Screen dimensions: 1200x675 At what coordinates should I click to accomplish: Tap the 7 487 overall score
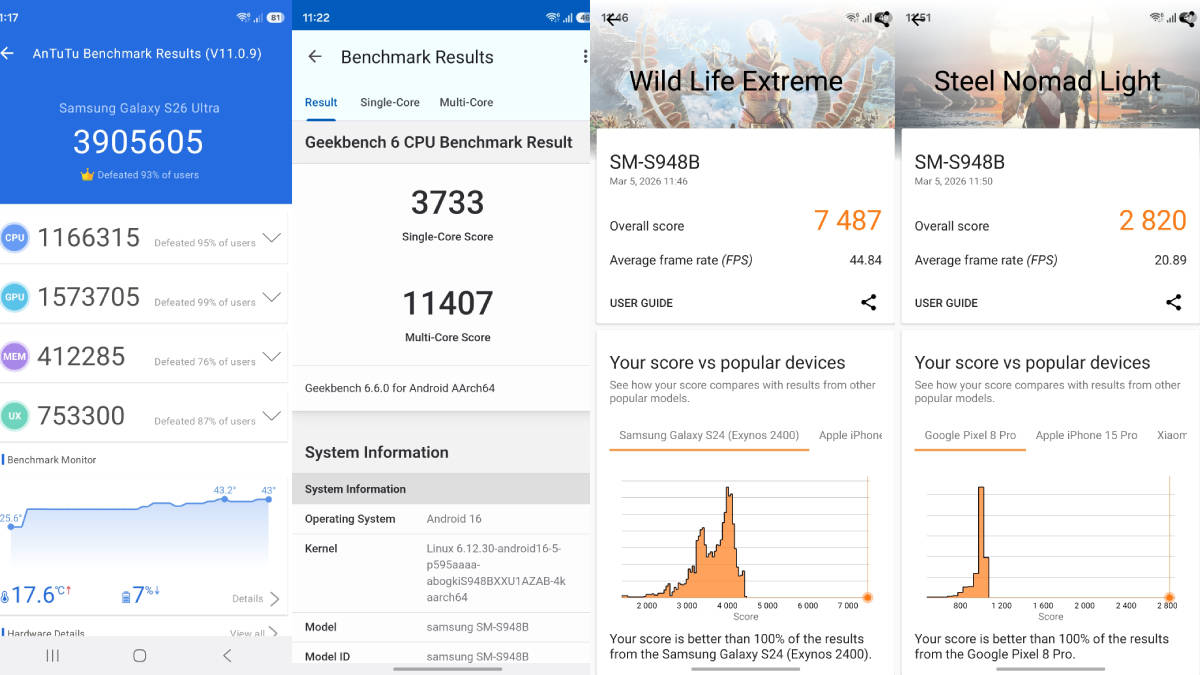[x=848, y=221]
